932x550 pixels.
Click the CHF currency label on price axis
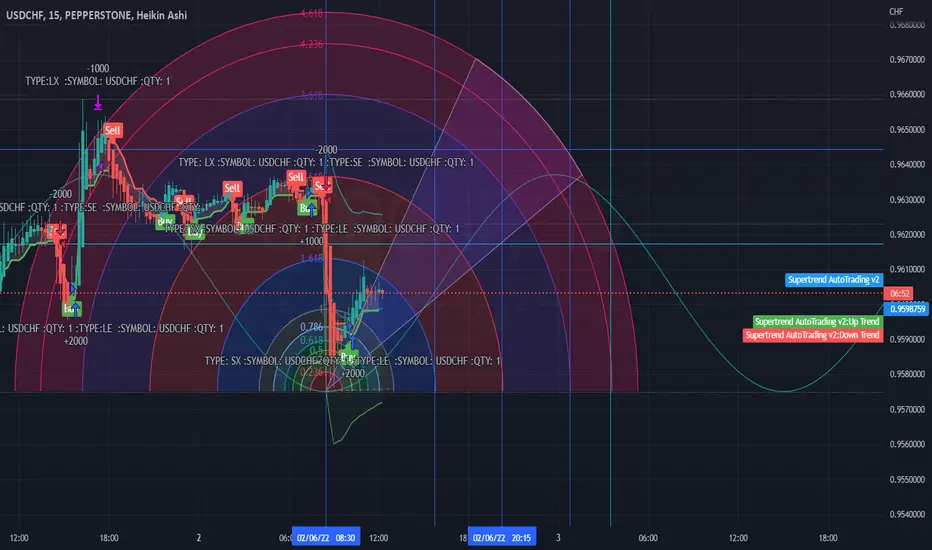point(896,11)
